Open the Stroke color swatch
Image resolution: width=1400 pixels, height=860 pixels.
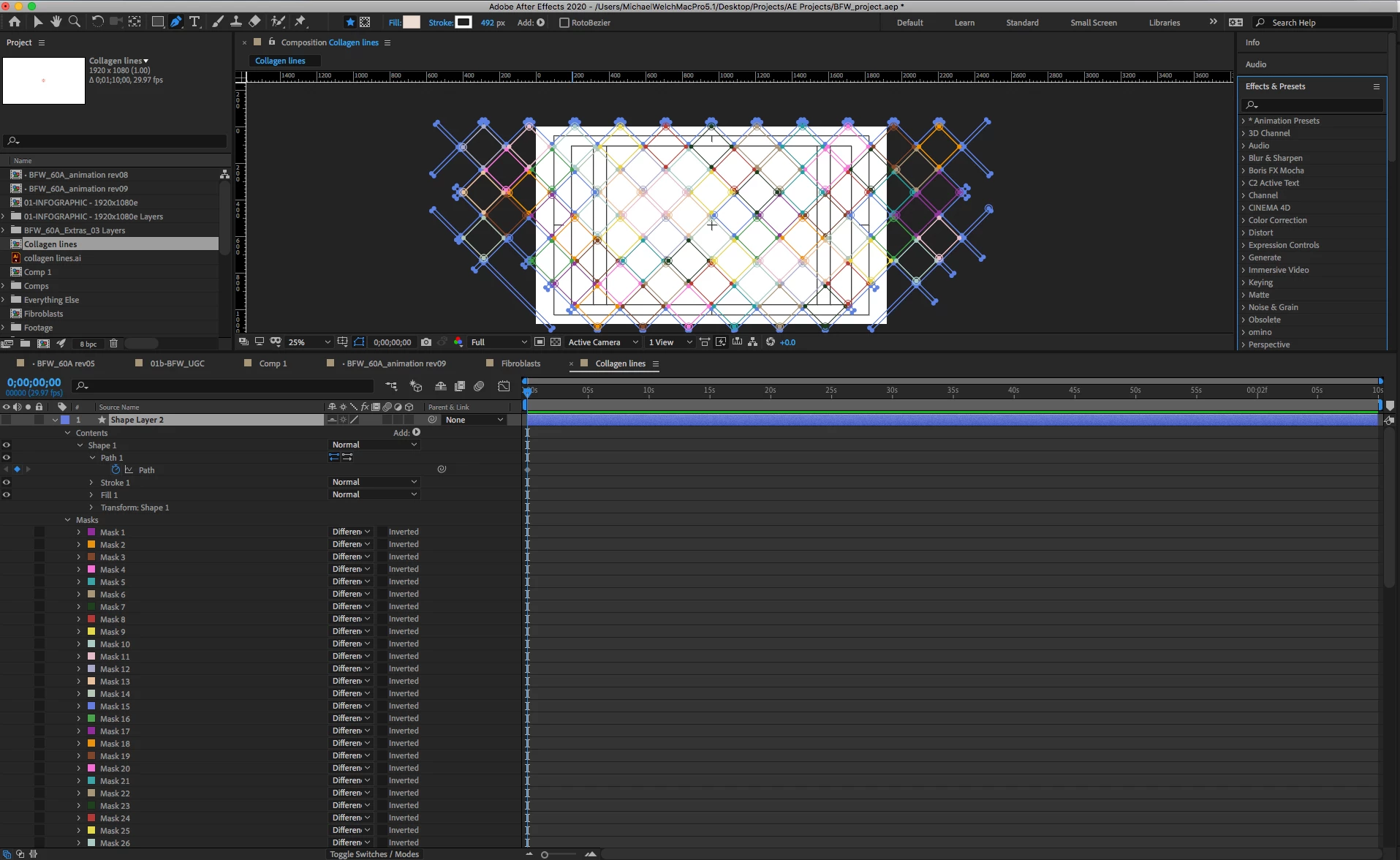tap(463, 22)
